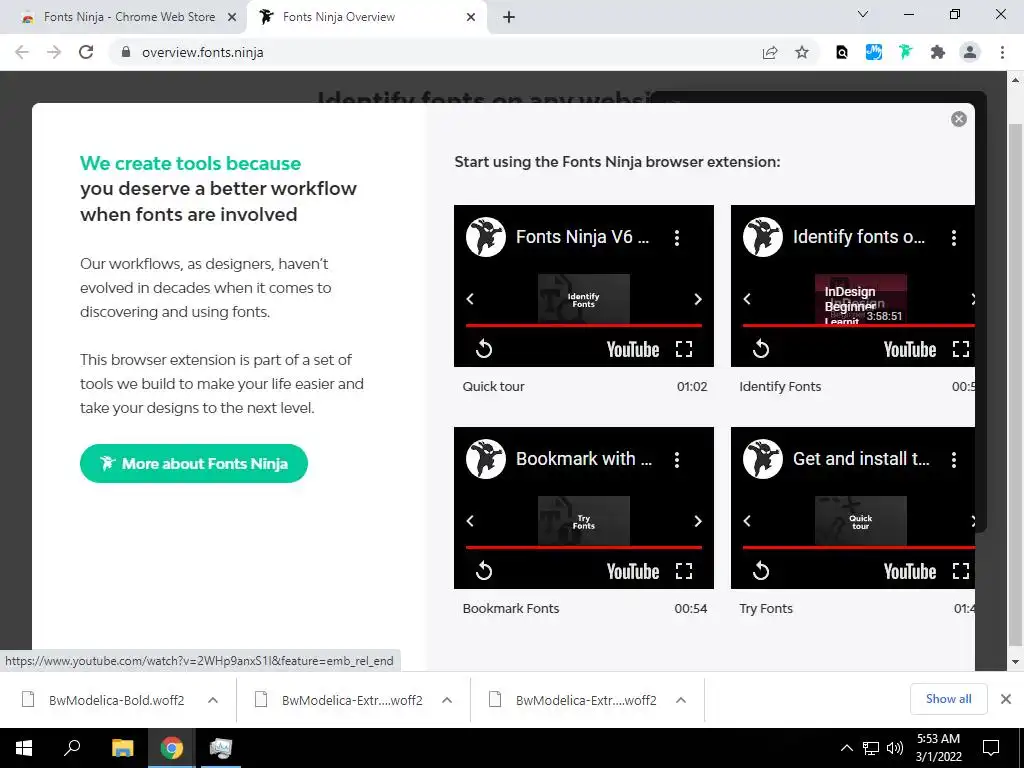This screenshot has height=768, width=1024.
Task: Share this page icon
Action: point(770,52)
